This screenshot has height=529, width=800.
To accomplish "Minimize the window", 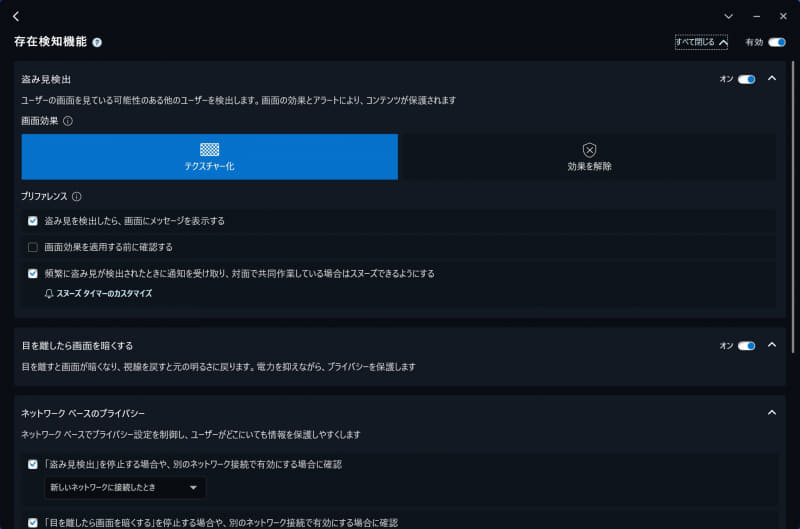I will point(756,16).
